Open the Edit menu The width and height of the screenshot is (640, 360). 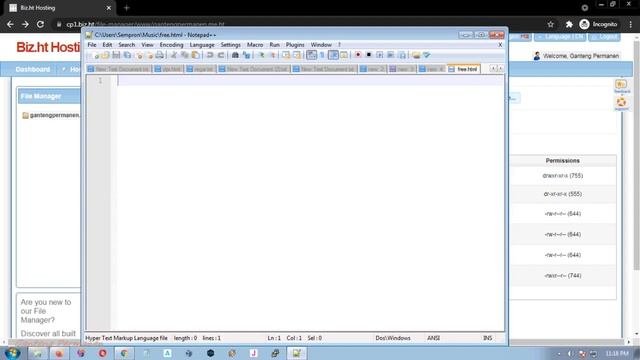[107, 45]
